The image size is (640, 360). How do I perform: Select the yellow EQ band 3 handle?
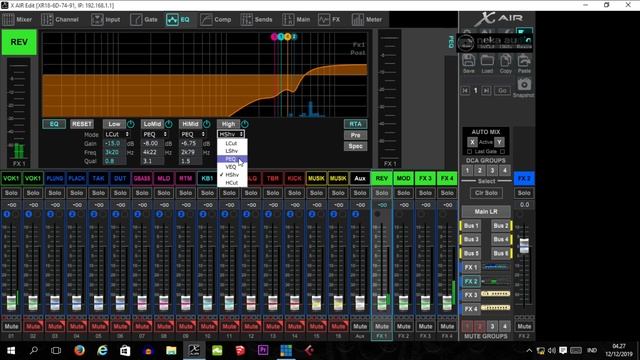coord(288,37)
